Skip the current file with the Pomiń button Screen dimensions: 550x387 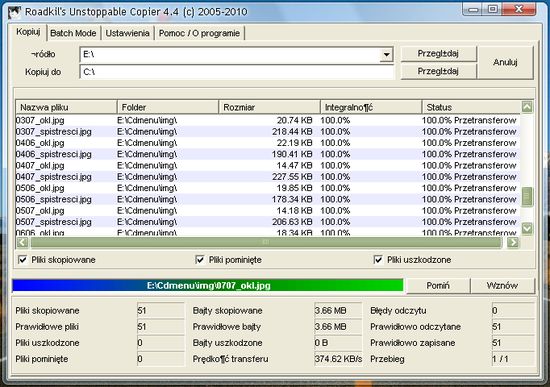point(438,286)
